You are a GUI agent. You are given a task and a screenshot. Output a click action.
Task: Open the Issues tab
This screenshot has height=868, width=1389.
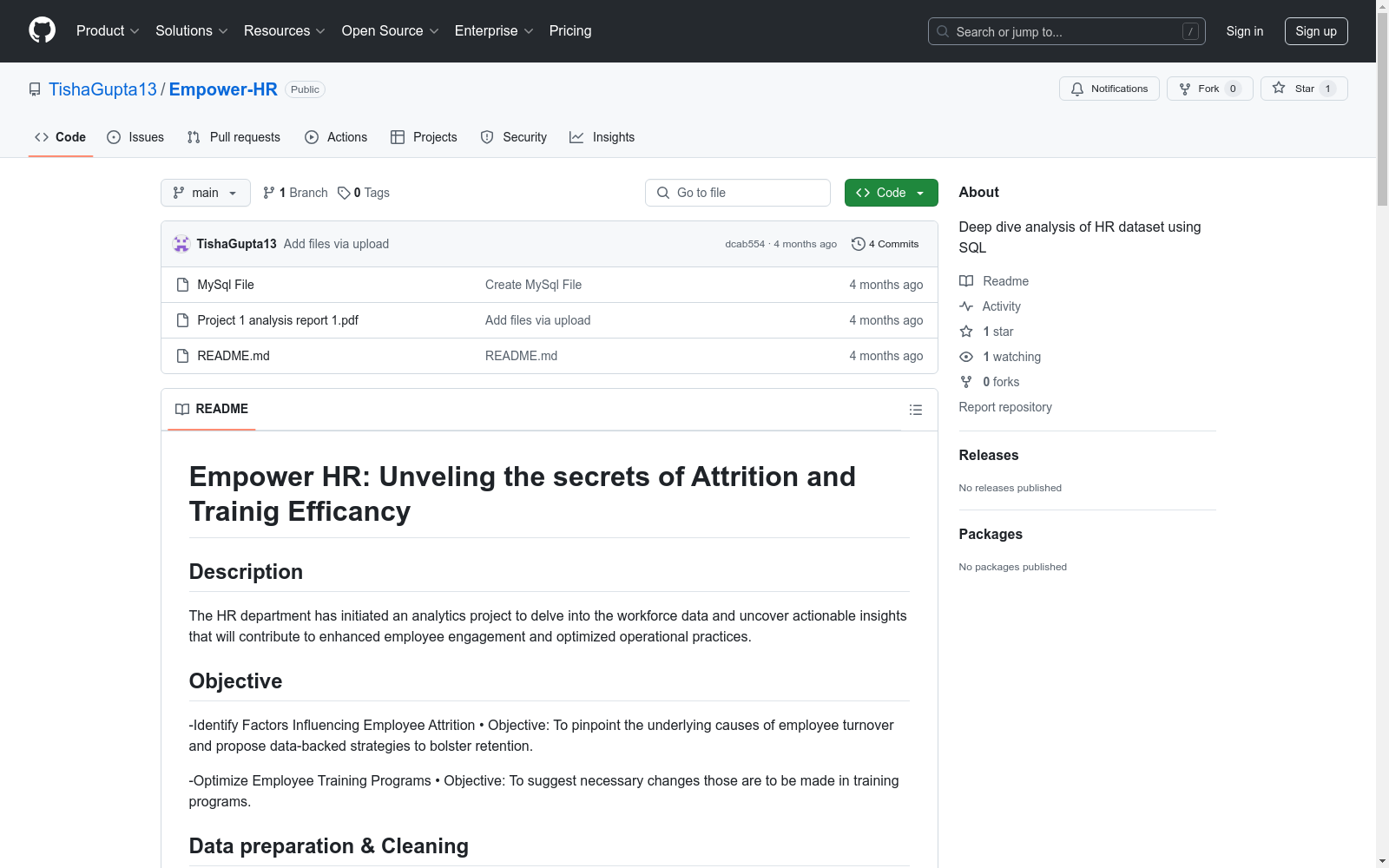(135, 137)
